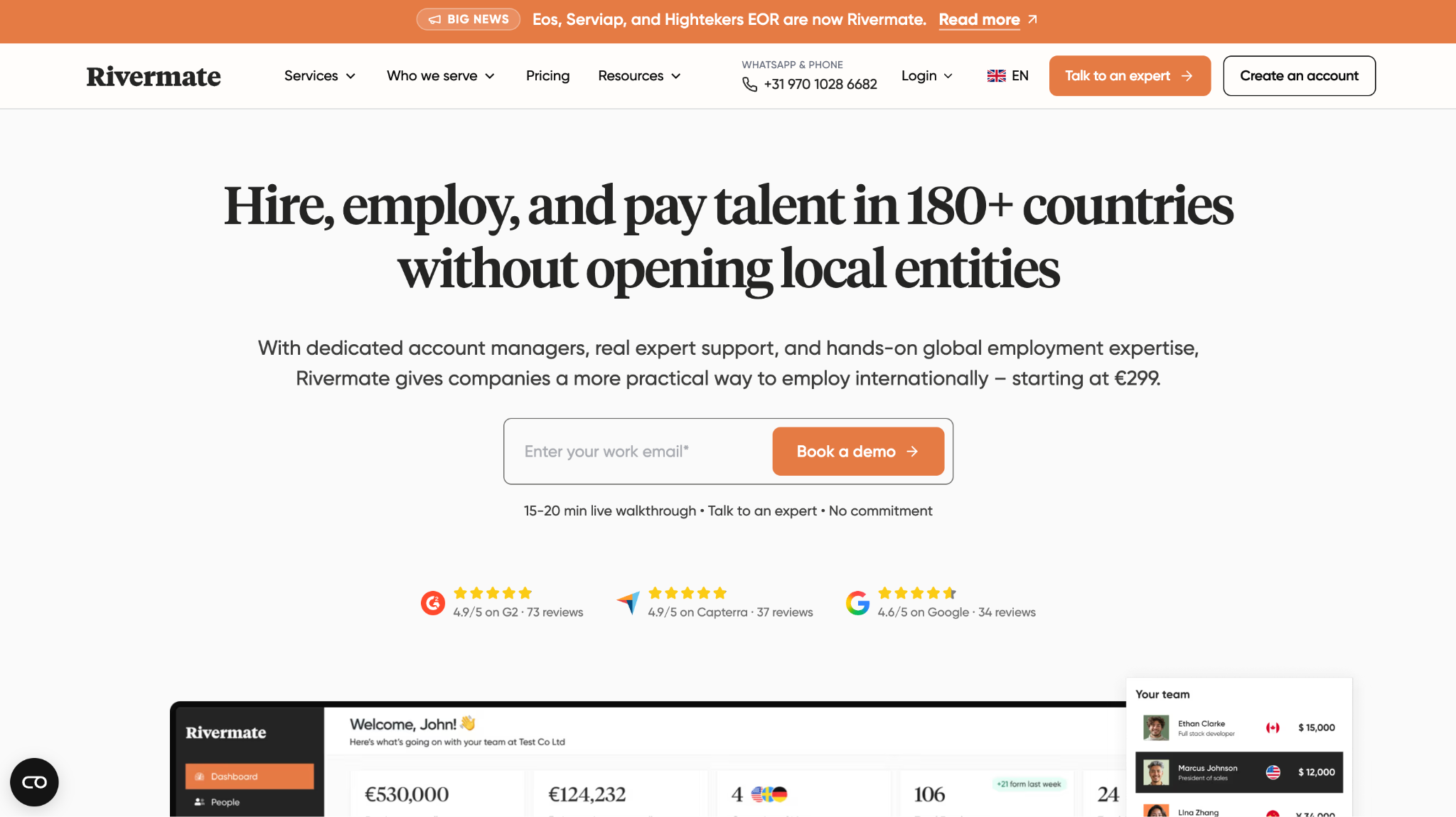The width and height of the screenshot is (1456, 817).
Task: Click the Capterra logo icon
Action: (x=628, y=603)
